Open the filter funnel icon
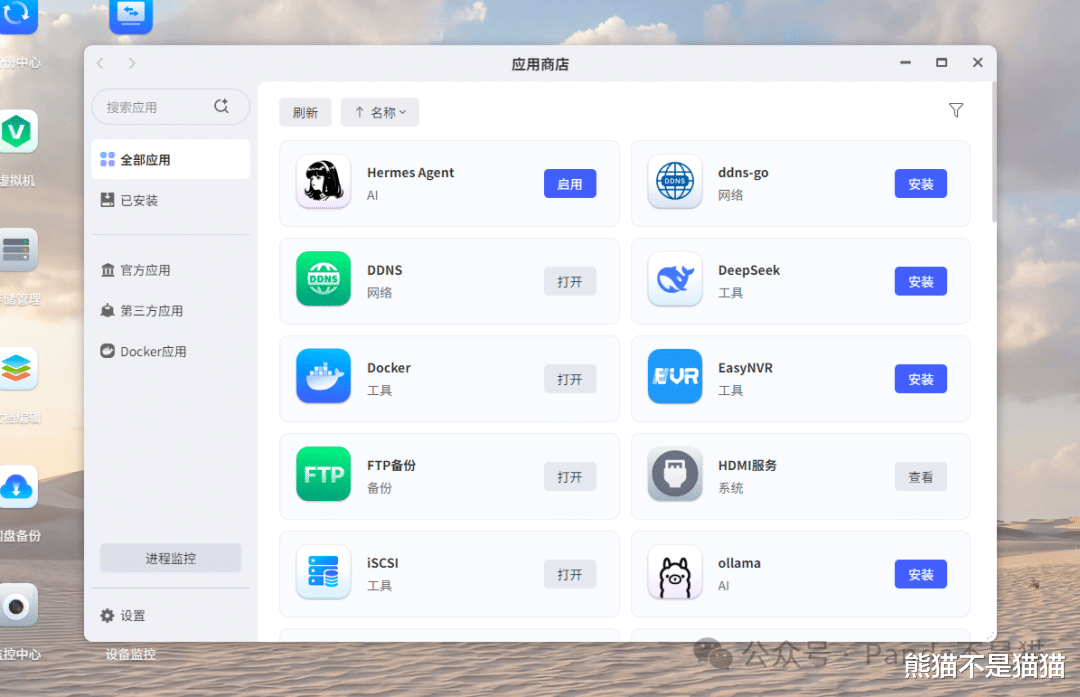The width and height of the screenshot is (1080, 697). tap(955, 110)
